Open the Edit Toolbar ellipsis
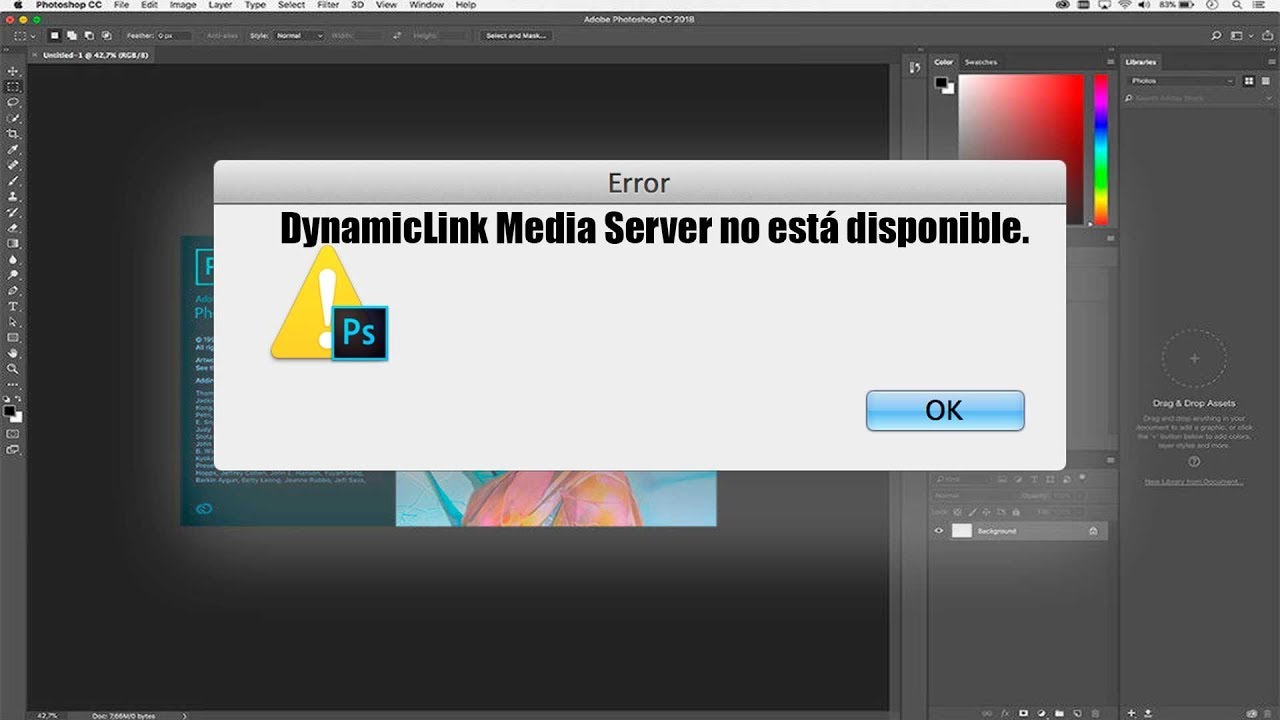This screenshot has height=720, width=1280. (13, 384)
